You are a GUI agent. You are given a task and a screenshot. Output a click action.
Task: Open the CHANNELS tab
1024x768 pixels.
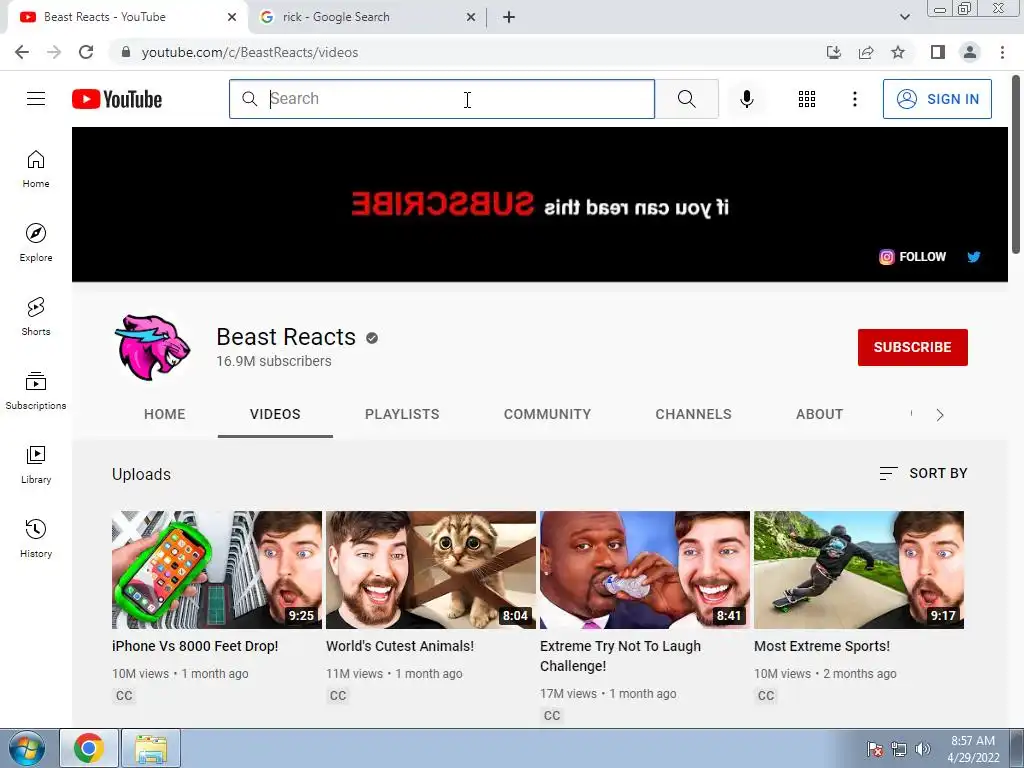[x=694, y=414]
